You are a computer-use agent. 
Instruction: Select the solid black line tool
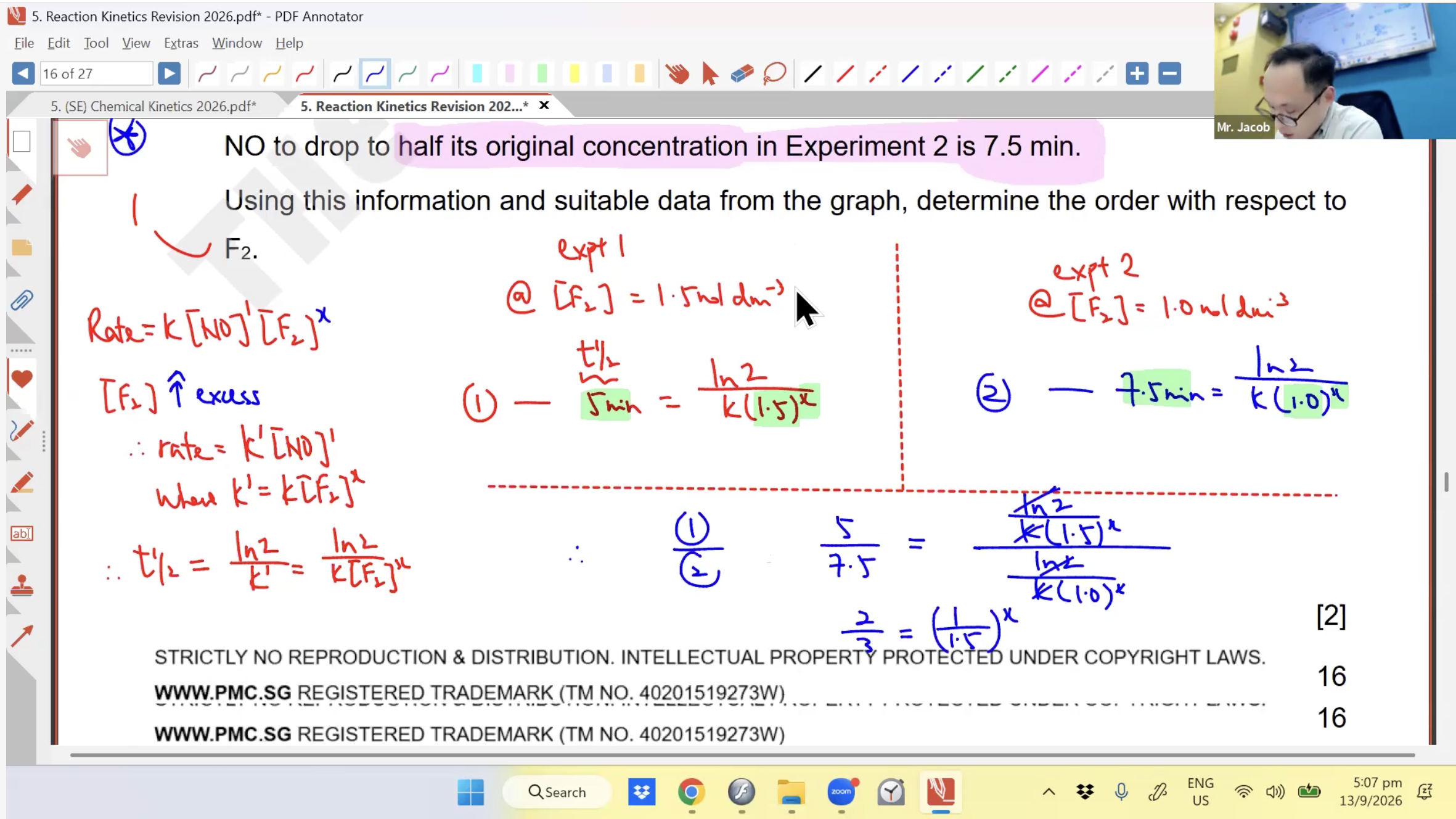pyautogui.click(x=812, y=74)
